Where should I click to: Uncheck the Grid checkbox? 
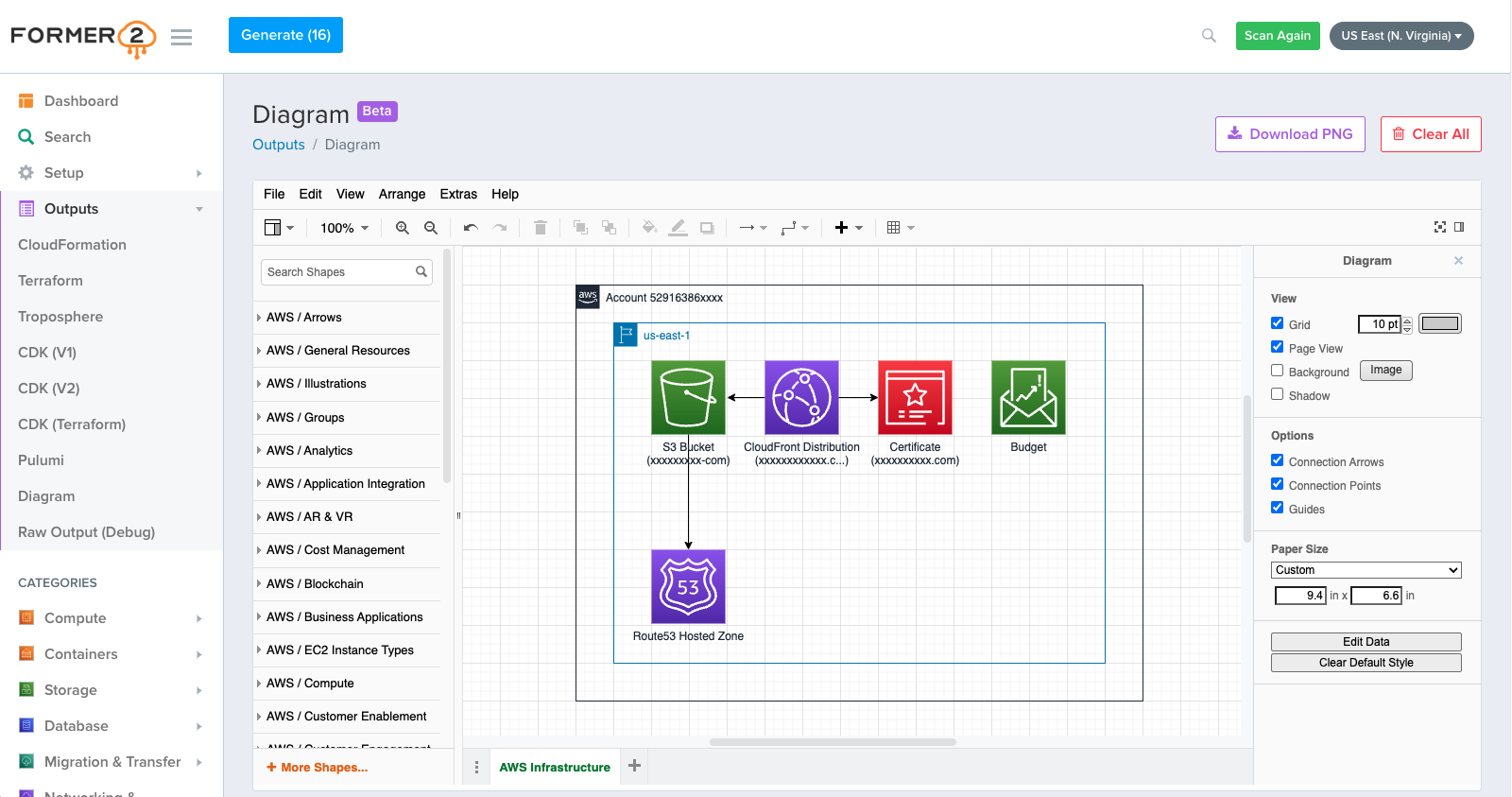coord(1278,323)
